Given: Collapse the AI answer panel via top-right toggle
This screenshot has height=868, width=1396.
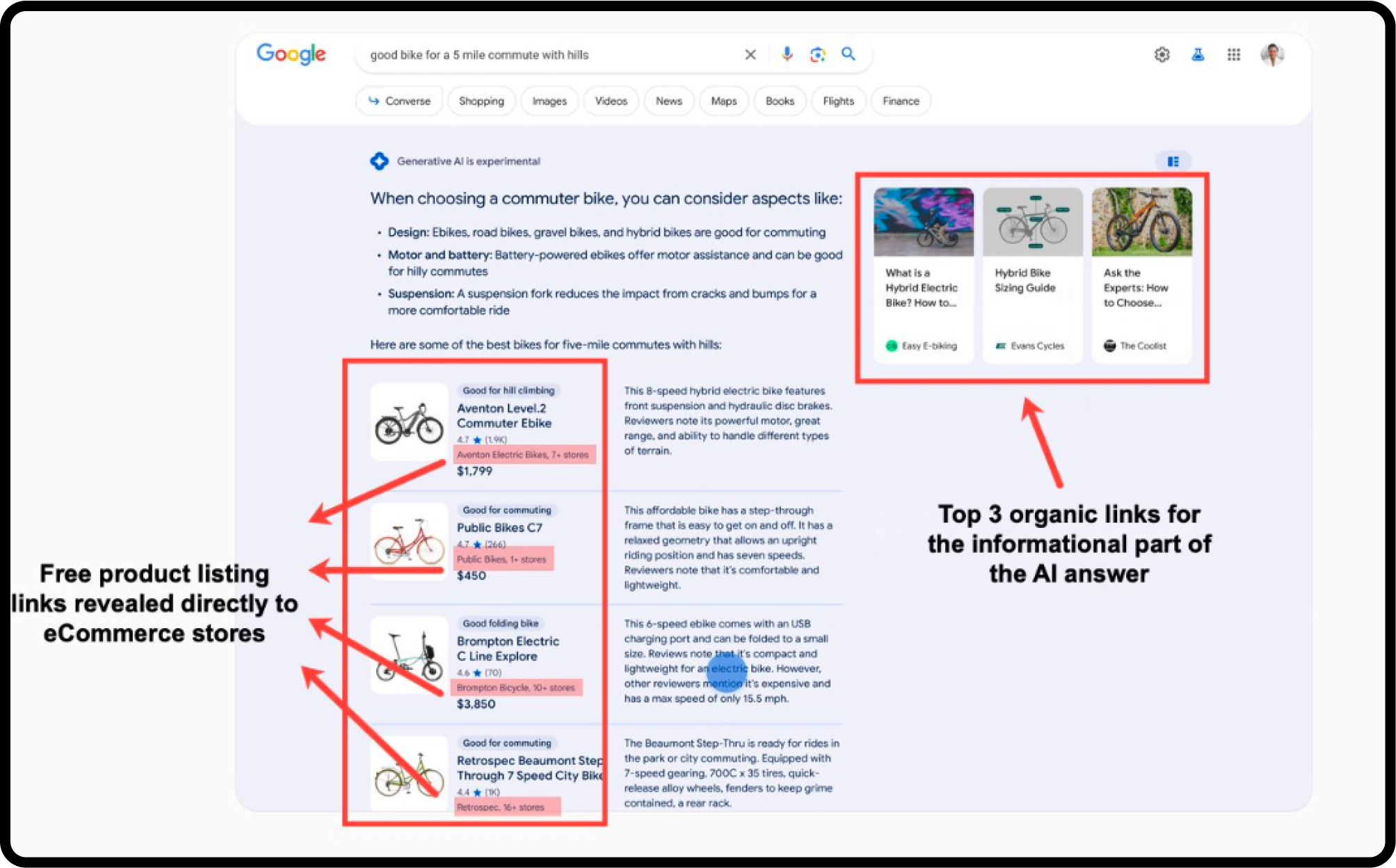Looking at the screenshot, I should coord(1174,161).
